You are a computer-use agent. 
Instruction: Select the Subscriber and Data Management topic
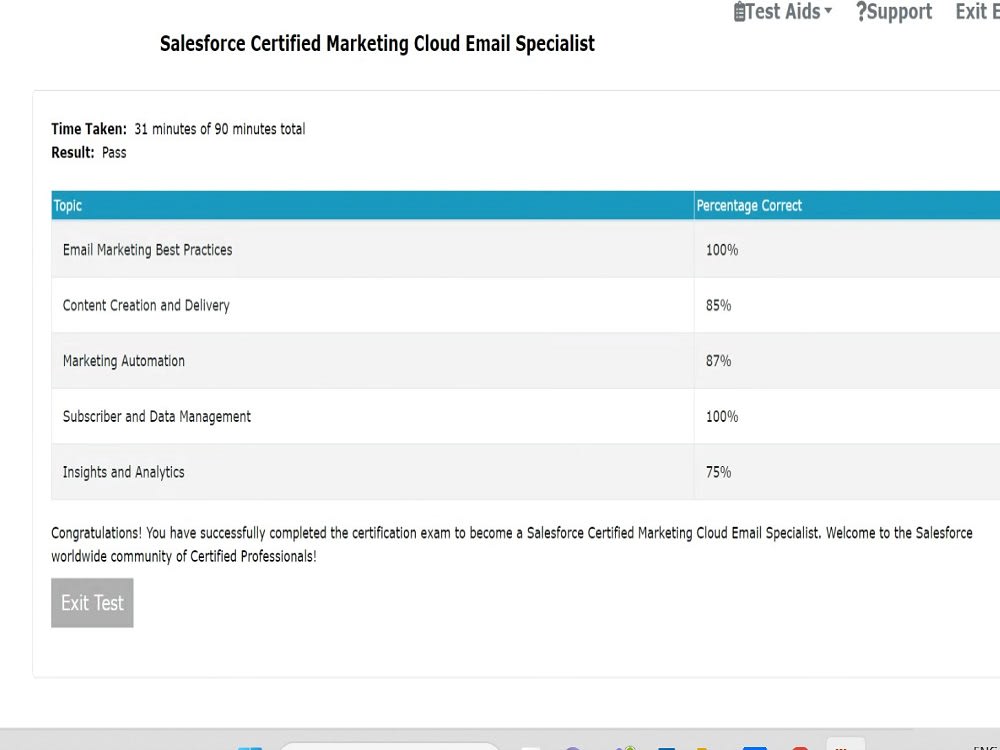coord(157,416)
